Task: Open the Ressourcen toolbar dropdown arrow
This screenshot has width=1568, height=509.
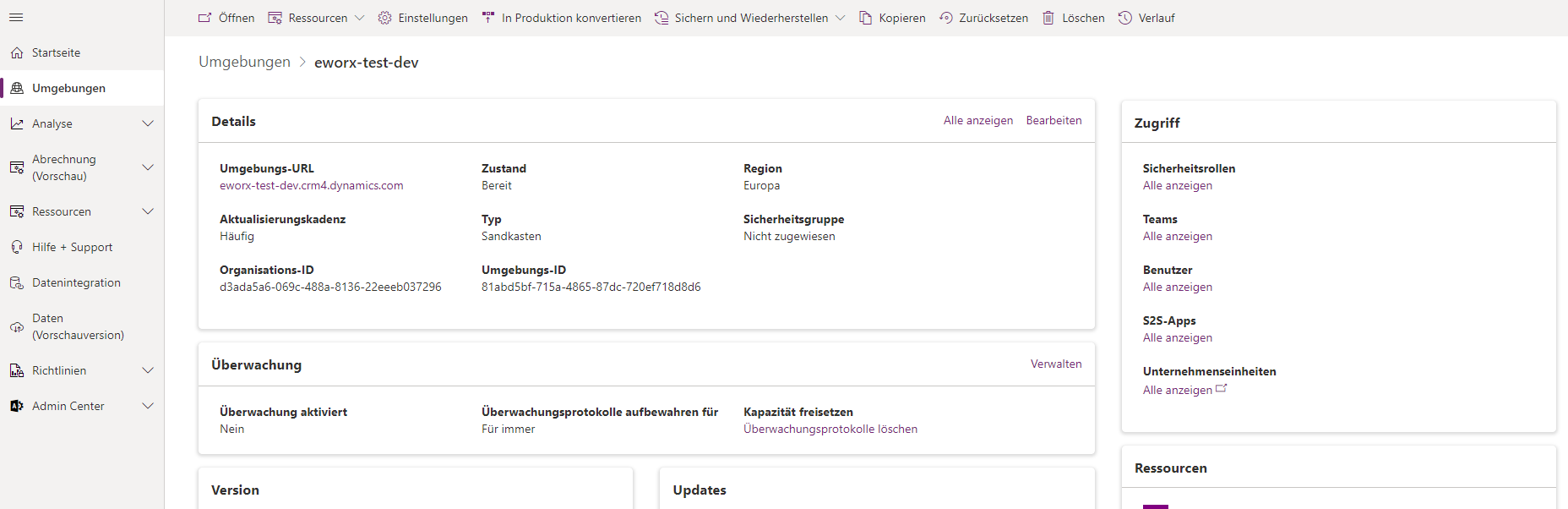Action: click(359, 18)
